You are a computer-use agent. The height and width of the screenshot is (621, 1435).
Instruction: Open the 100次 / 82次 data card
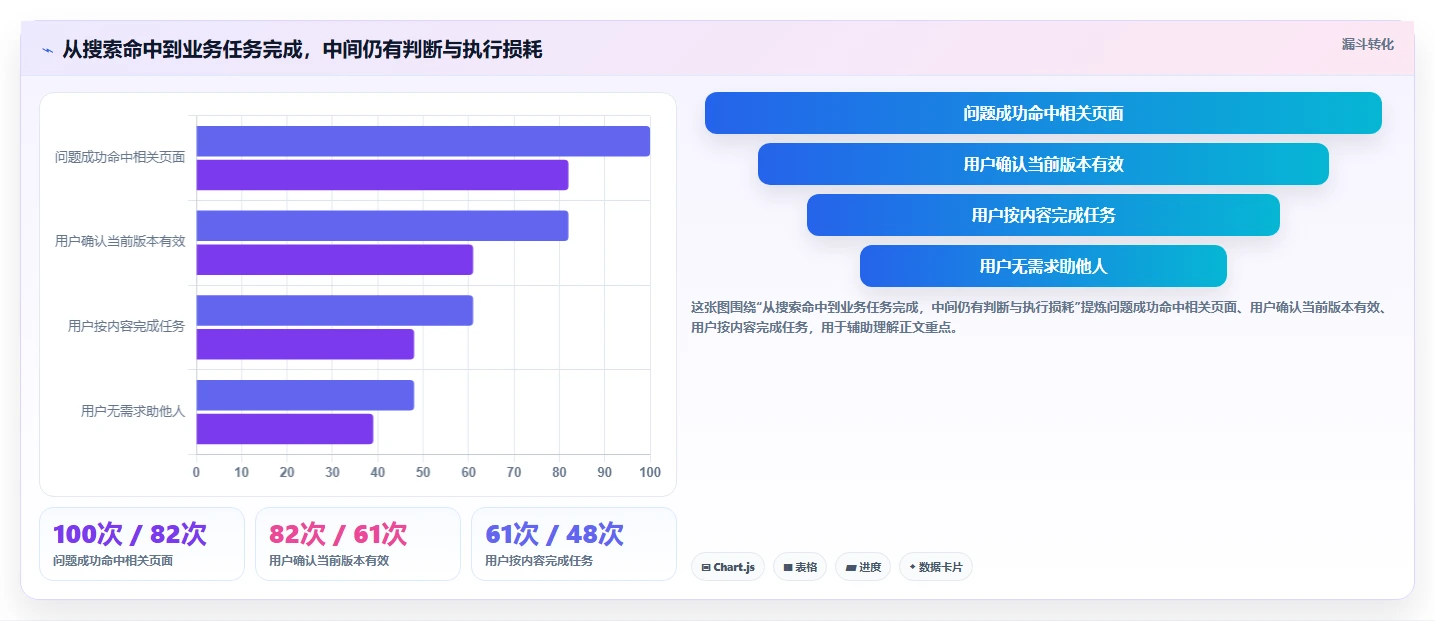(142, 544)
